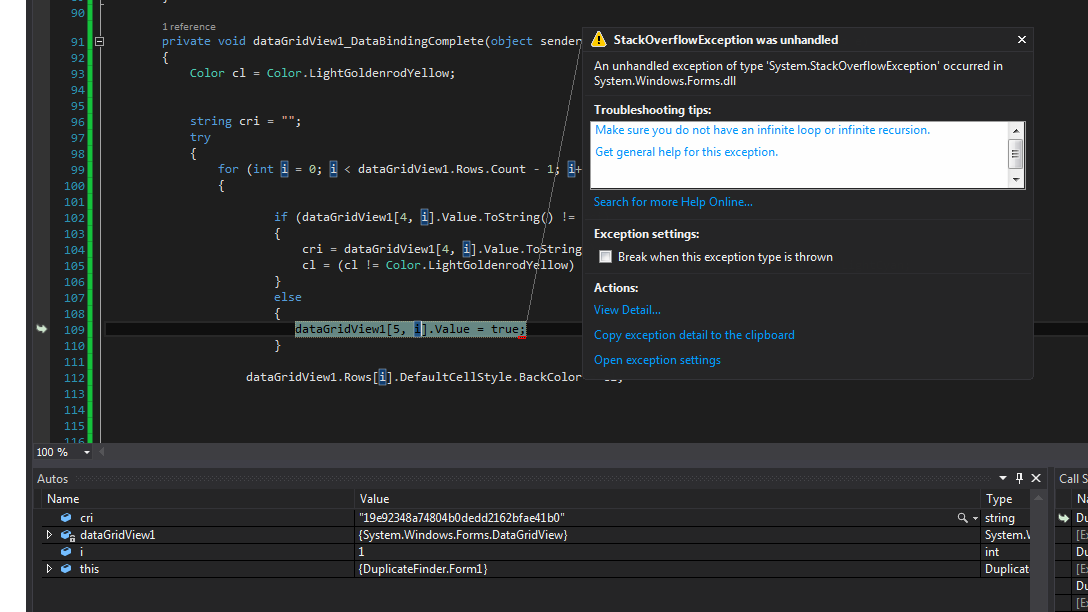The image size is (1088, 612).
Task: Open the editor zoom level dropdown
Action: click(x=86, y=453)
